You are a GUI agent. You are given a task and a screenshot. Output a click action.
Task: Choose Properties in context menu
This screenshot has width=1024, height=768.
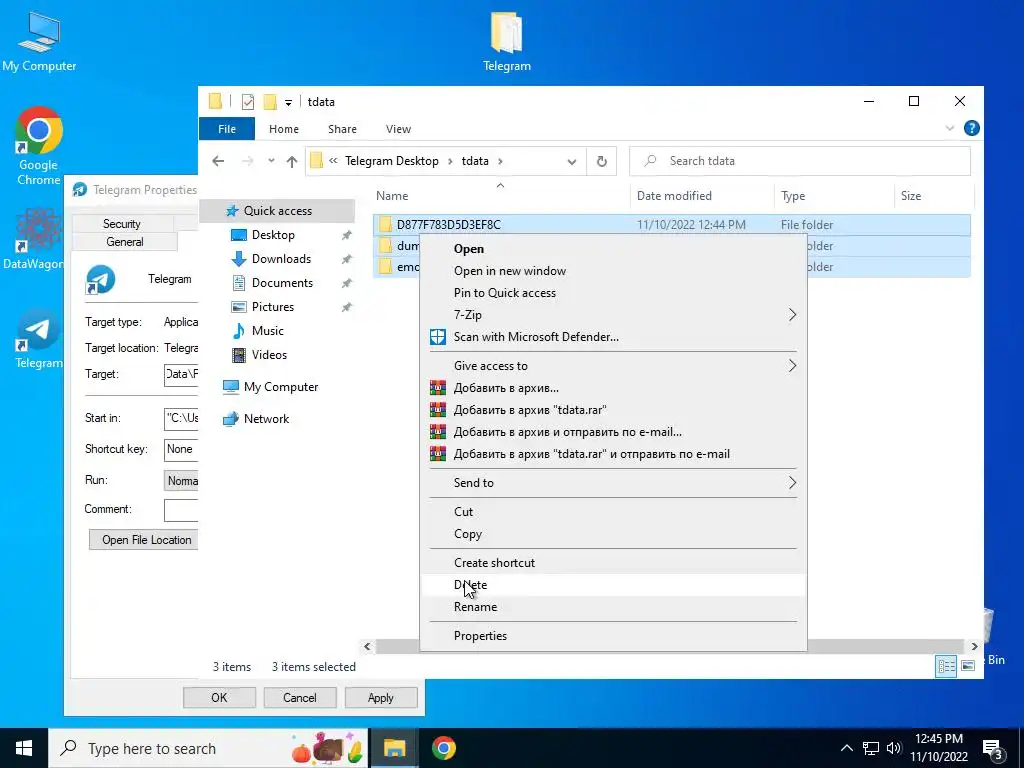(613, 635)
